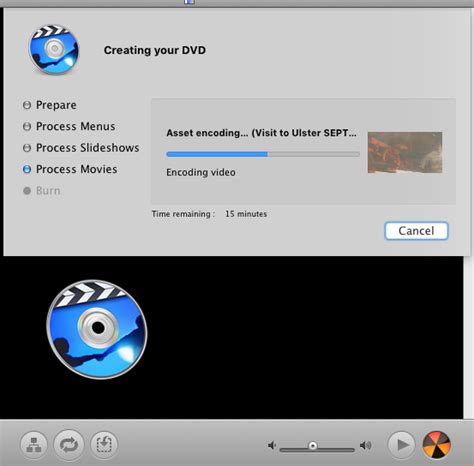Select the Burn step
Screen dimensions: 474x466
48,191
